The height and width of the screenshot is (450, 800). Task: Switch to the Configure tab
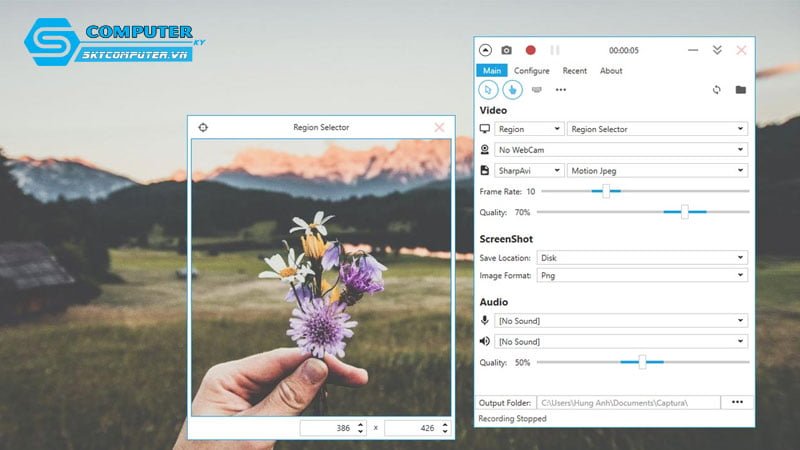532,71
